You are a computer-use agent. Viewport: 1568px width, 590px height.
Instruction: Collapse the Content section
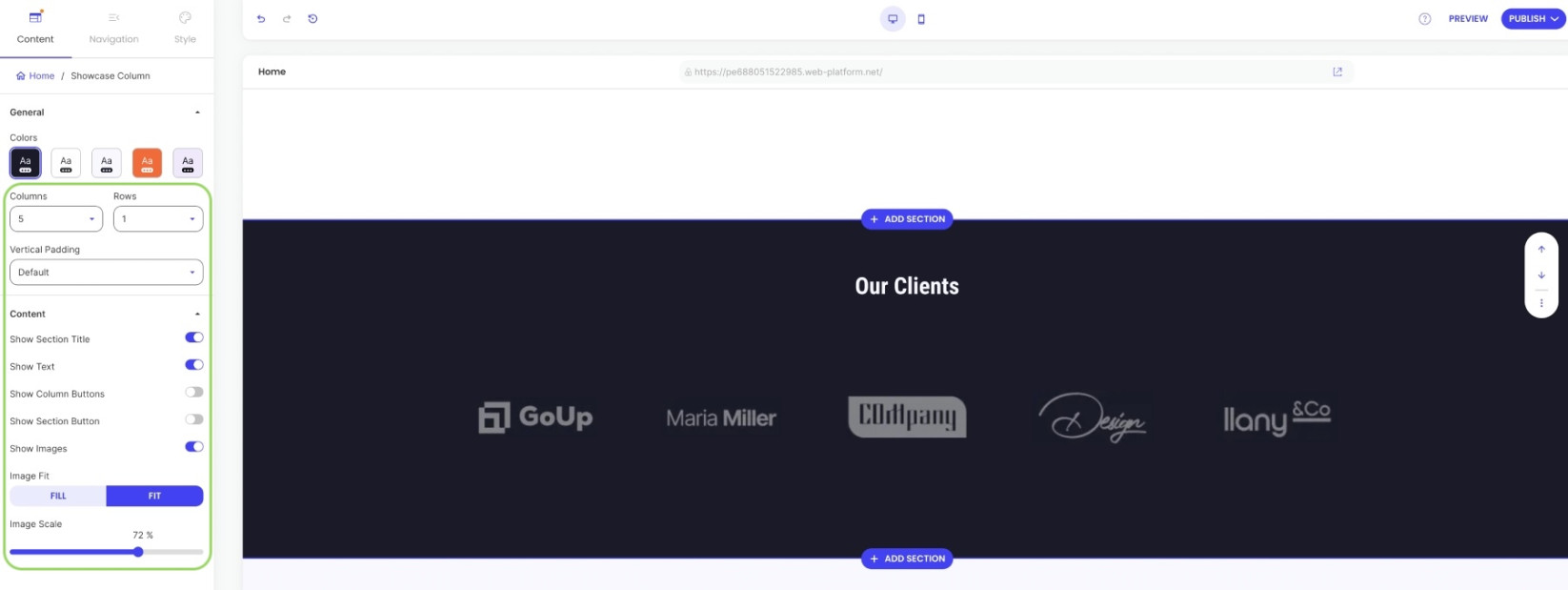point(197,314)
